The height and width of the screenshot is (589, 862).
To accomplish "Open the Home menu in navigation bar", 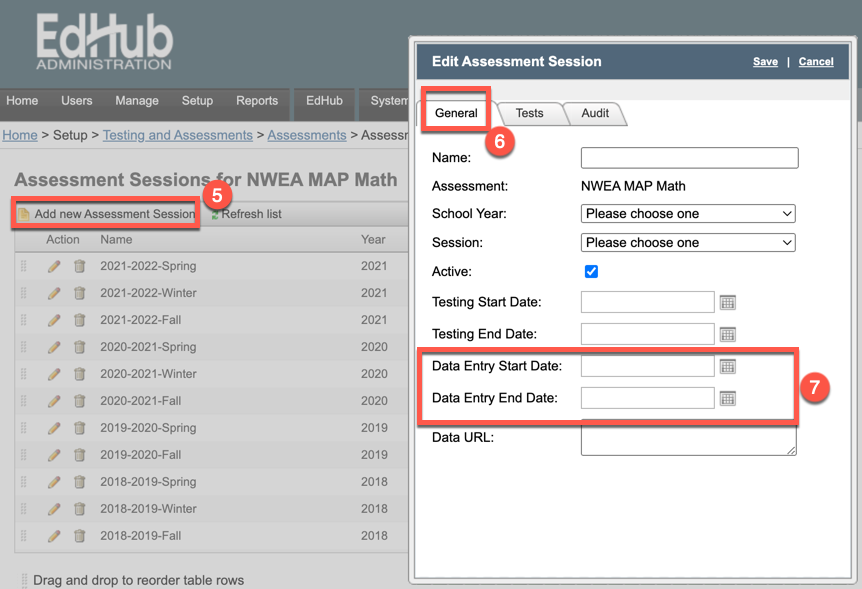I will tap(23, 101).
